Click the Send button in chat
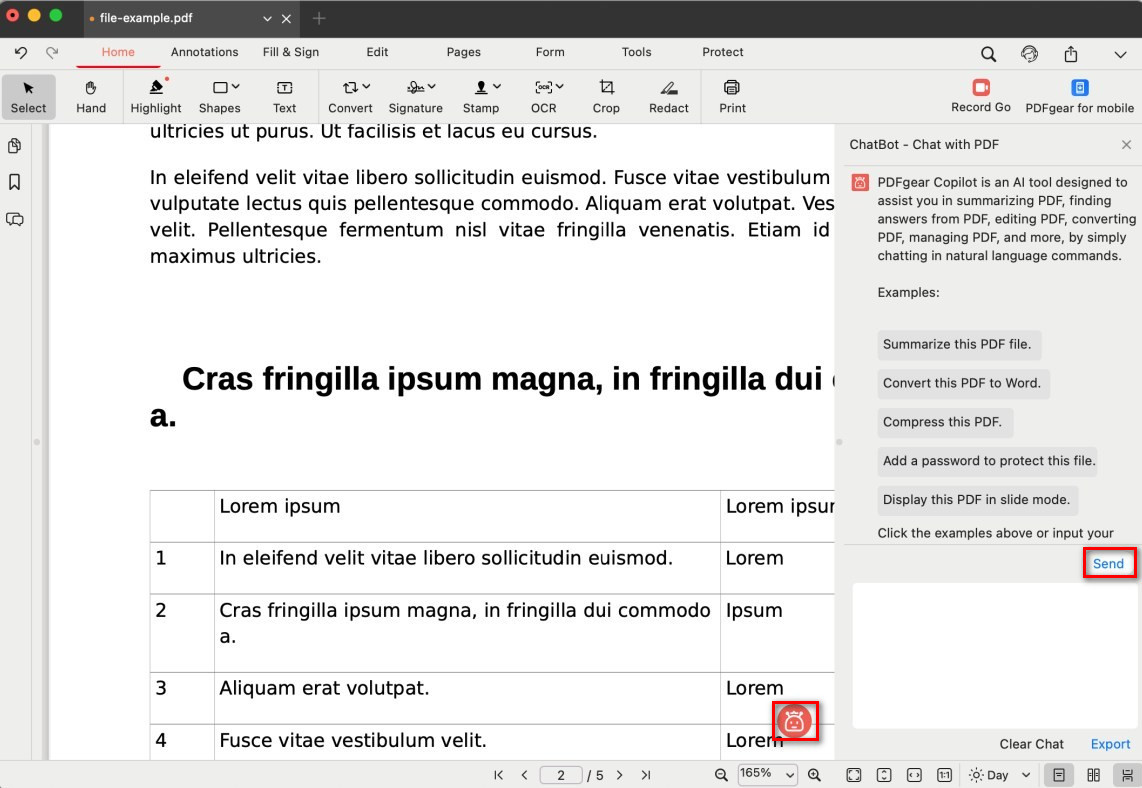The height and width of the screenshot is (788, 1142). pos(1108,564)
